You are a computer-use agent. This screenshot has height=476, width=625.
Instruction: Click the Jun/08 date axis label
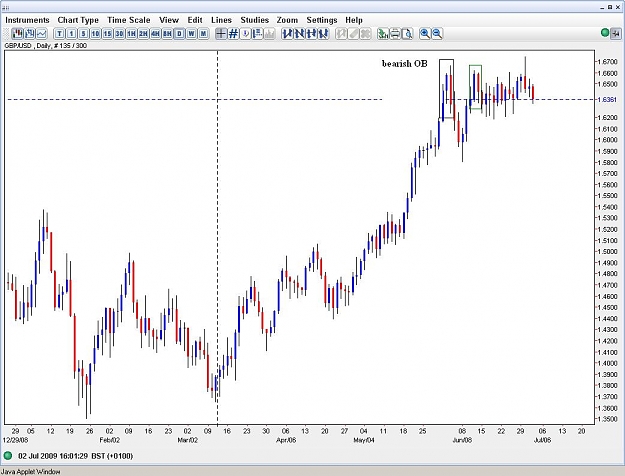click(x=462, y=440)
